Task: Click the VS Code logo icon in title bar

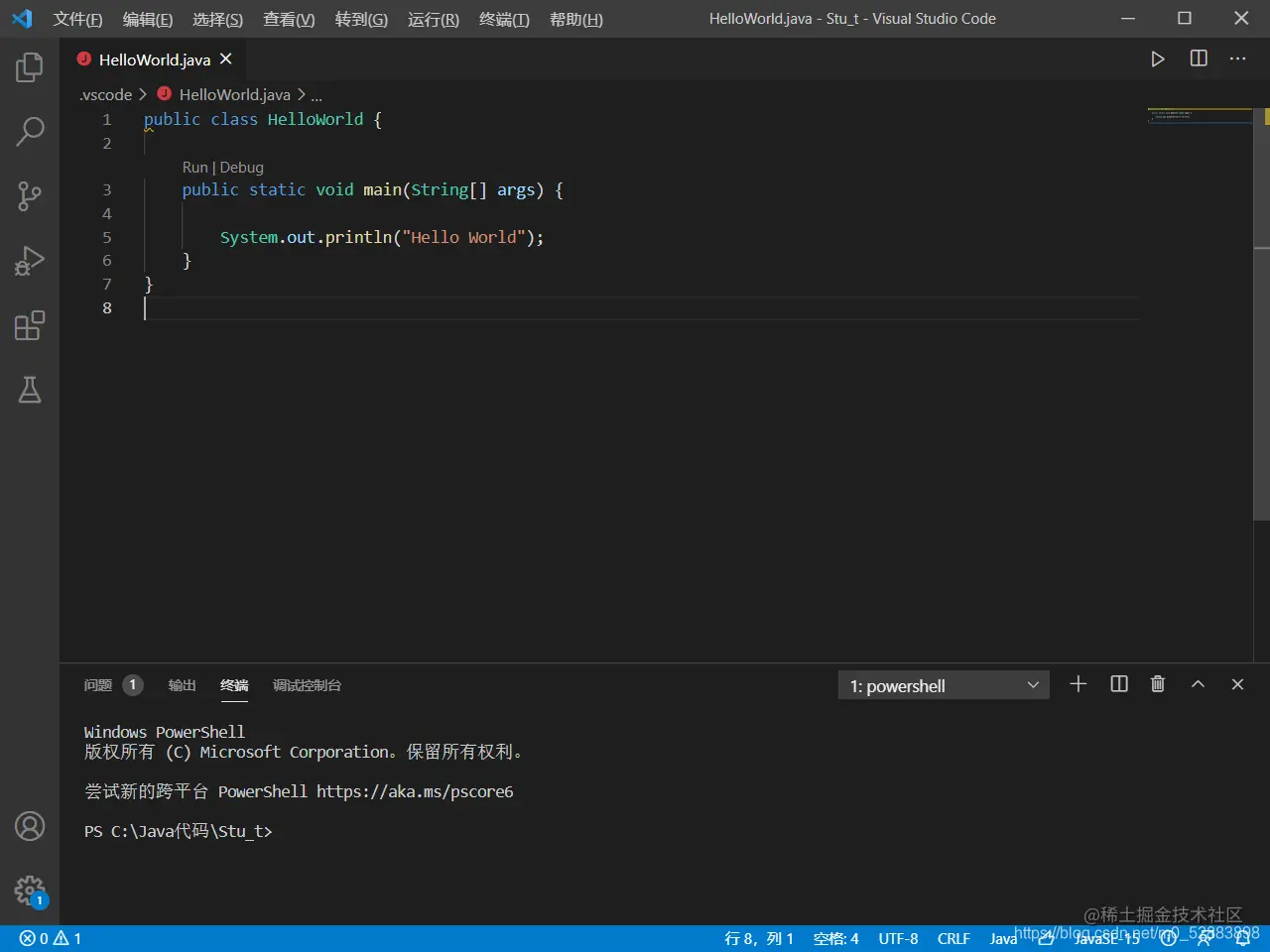Action: coord(22,19)
